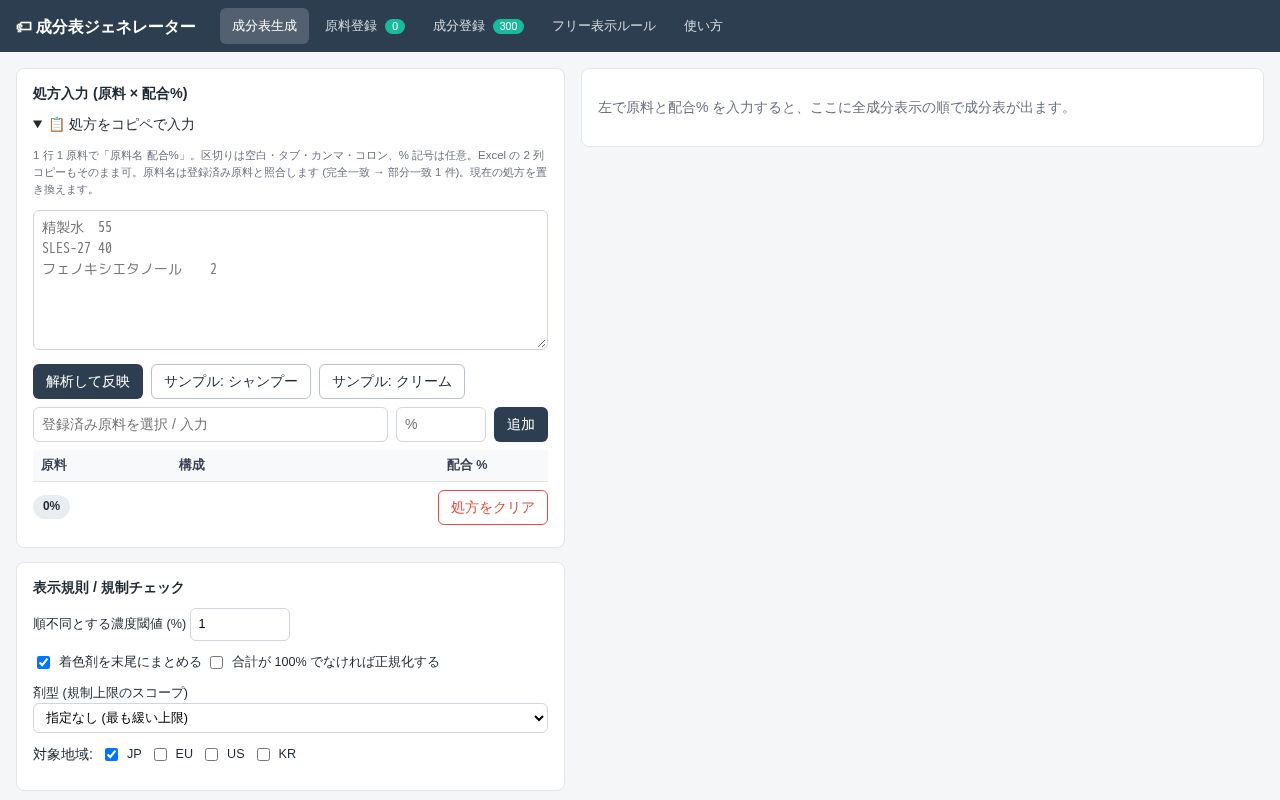Collapse the 処方をコピペで入力 section triangle
Viewport: 1280px width, 800px height.
[x=38, y=124]
